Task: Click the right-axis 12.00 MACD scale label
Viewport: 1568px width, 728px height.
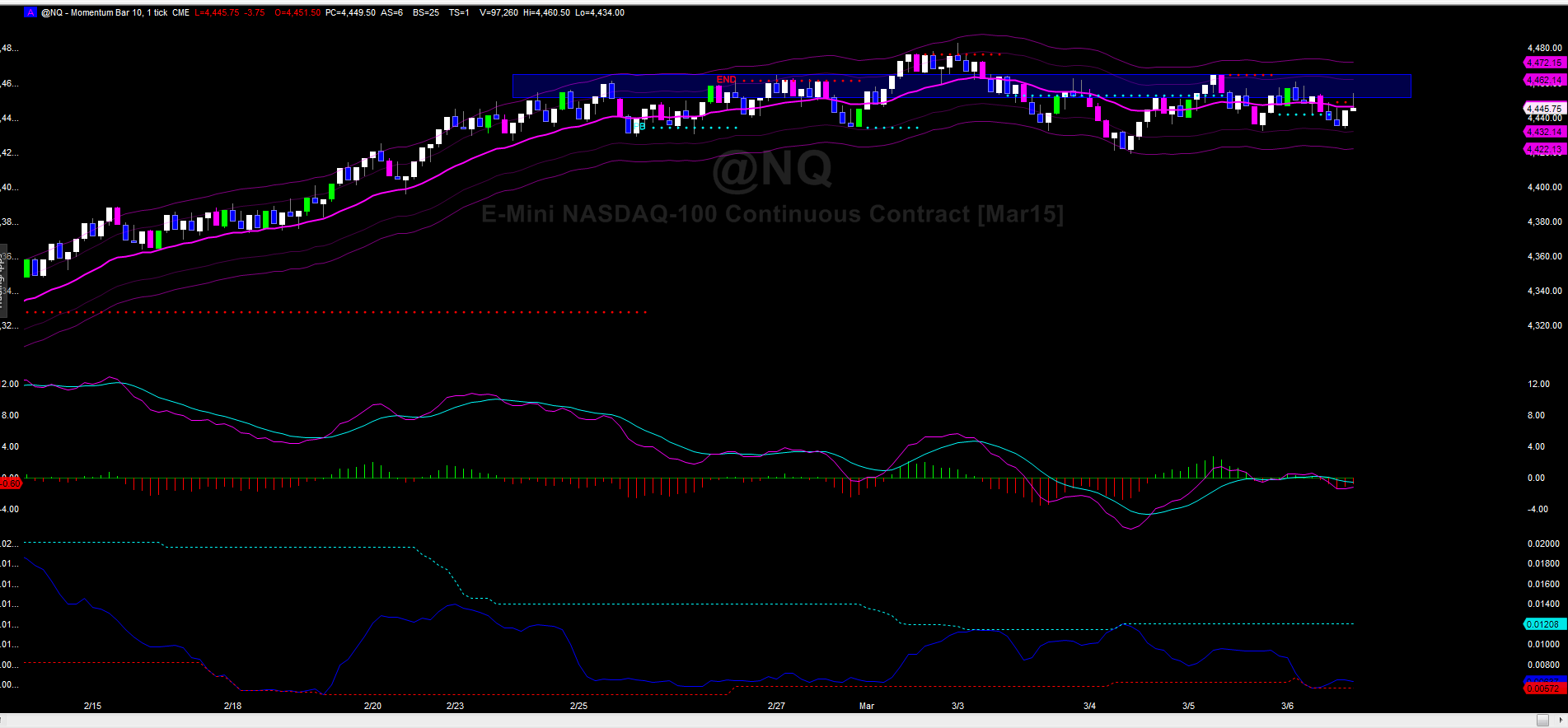Action: click(1538, 384)
